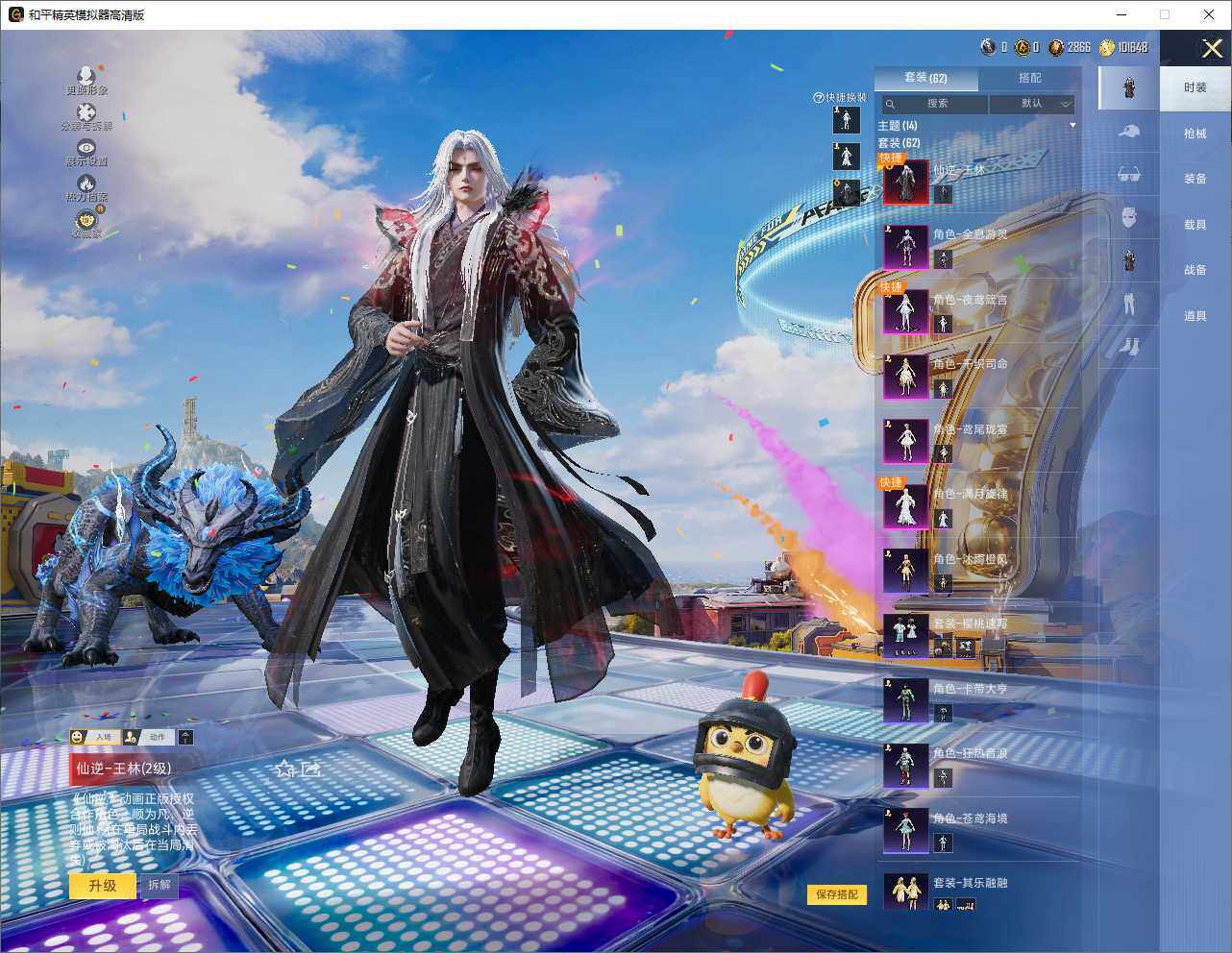Select the first quick-change outfit slot
1232x953 pixels.
pos(846,119)
